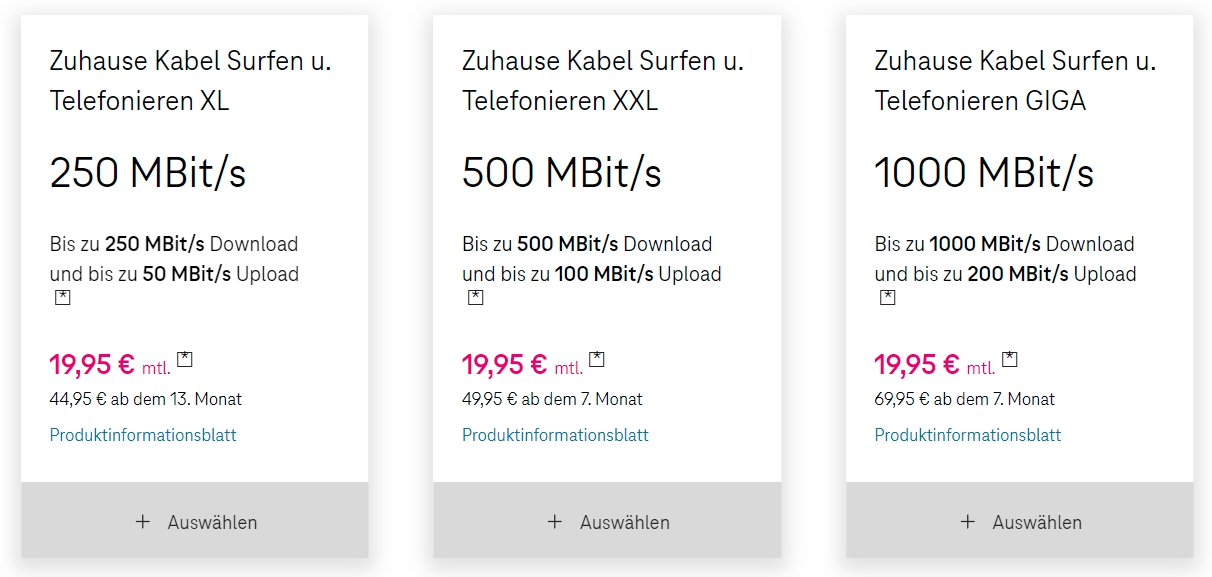Screen dimensions: 1212x577
Task: Click footnote icon beside GIGA 19,95 € price
Action: click(x=1010, y=359)
